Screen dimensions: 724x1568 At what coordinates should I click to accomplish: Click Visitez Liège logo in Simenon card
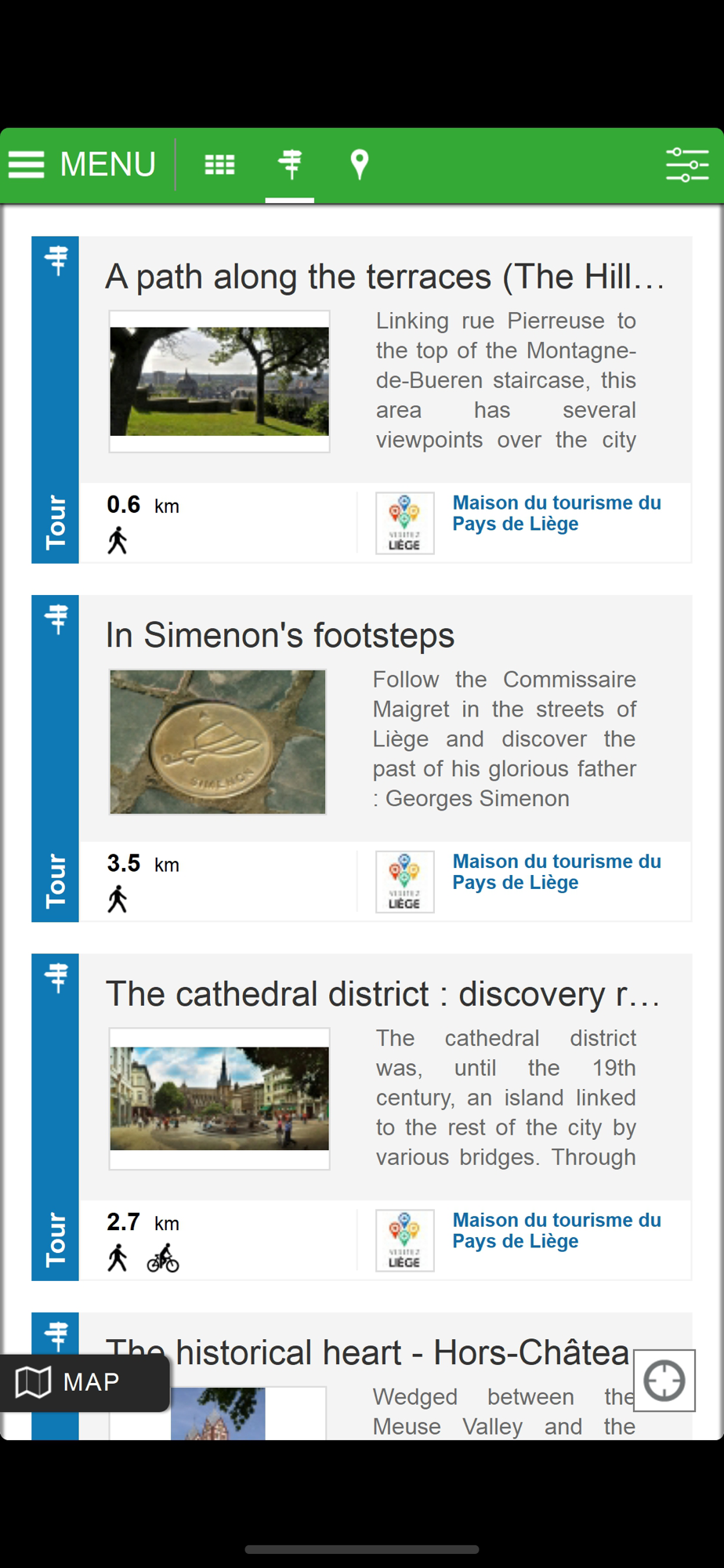[x=405, y=882]
